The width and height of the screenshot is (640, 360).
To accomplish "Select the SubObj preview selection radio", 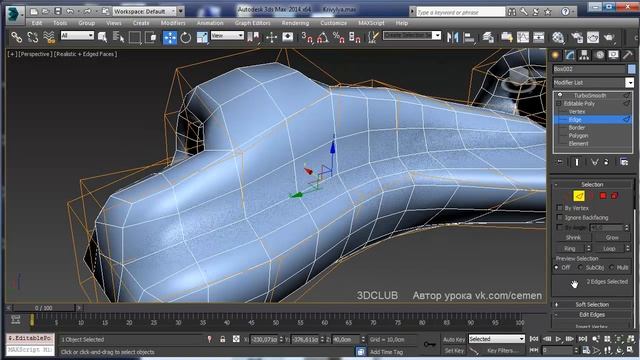I will pyautogui.click(x=581, y=267).
